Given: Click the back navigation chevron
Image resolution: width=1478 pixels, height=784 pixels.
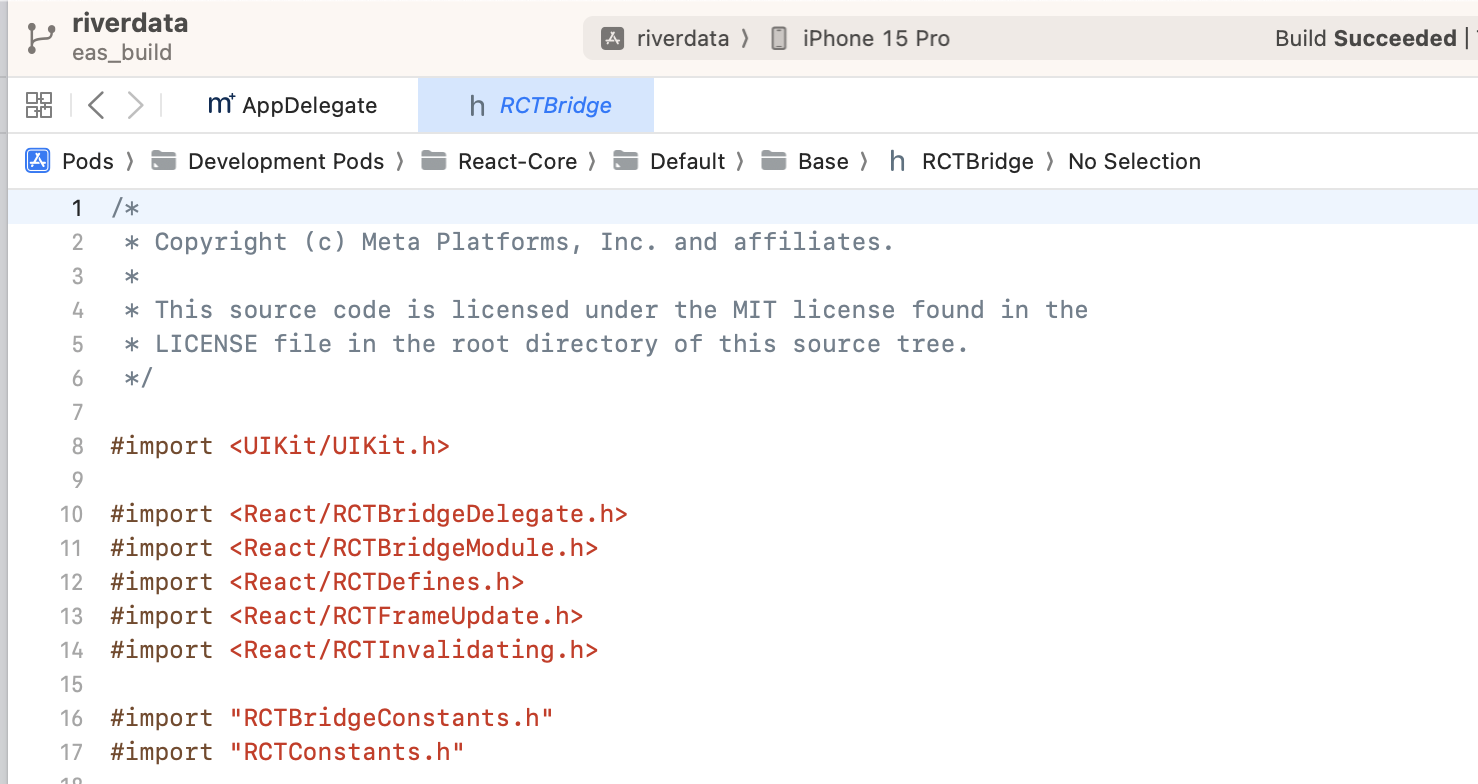Looking at the screenshot, I should 95,104.
